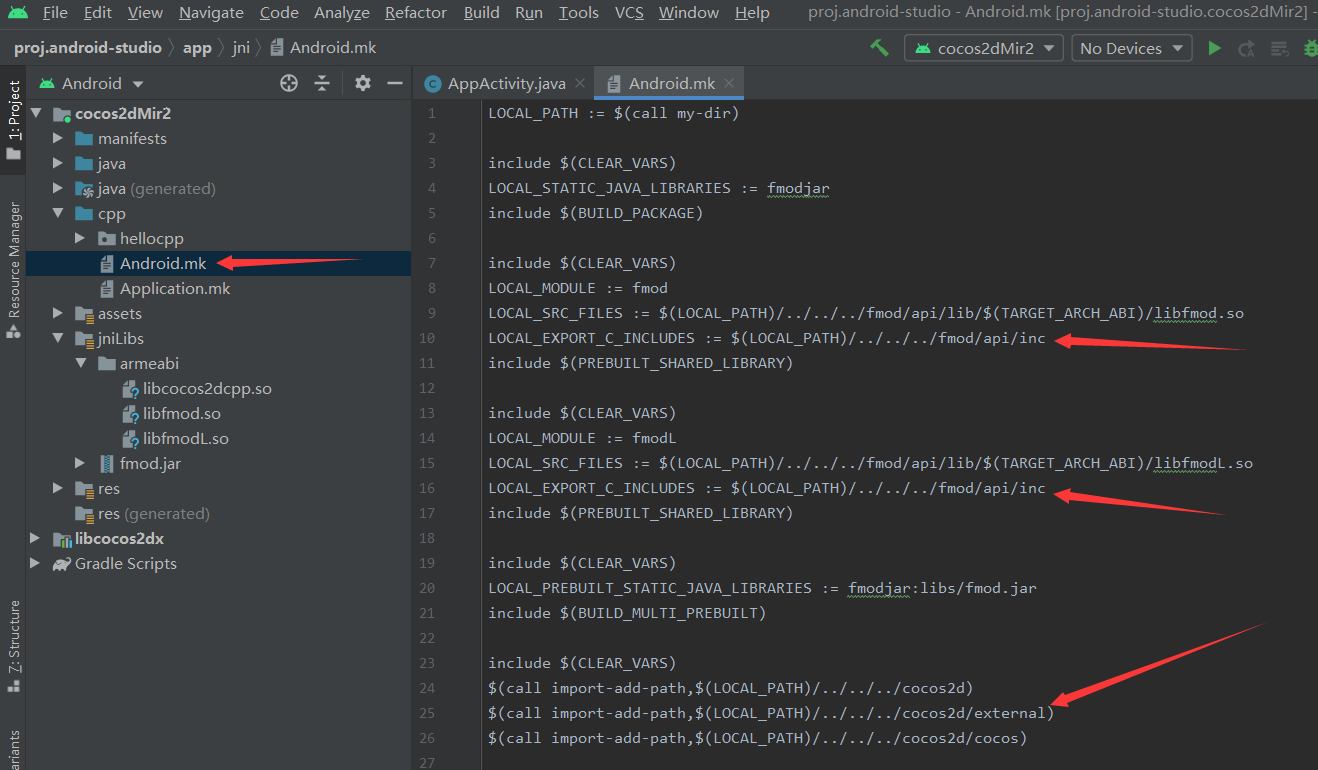Click the locate target icon in Project panel
The image size is (1318, 770).
pos(289,83)
